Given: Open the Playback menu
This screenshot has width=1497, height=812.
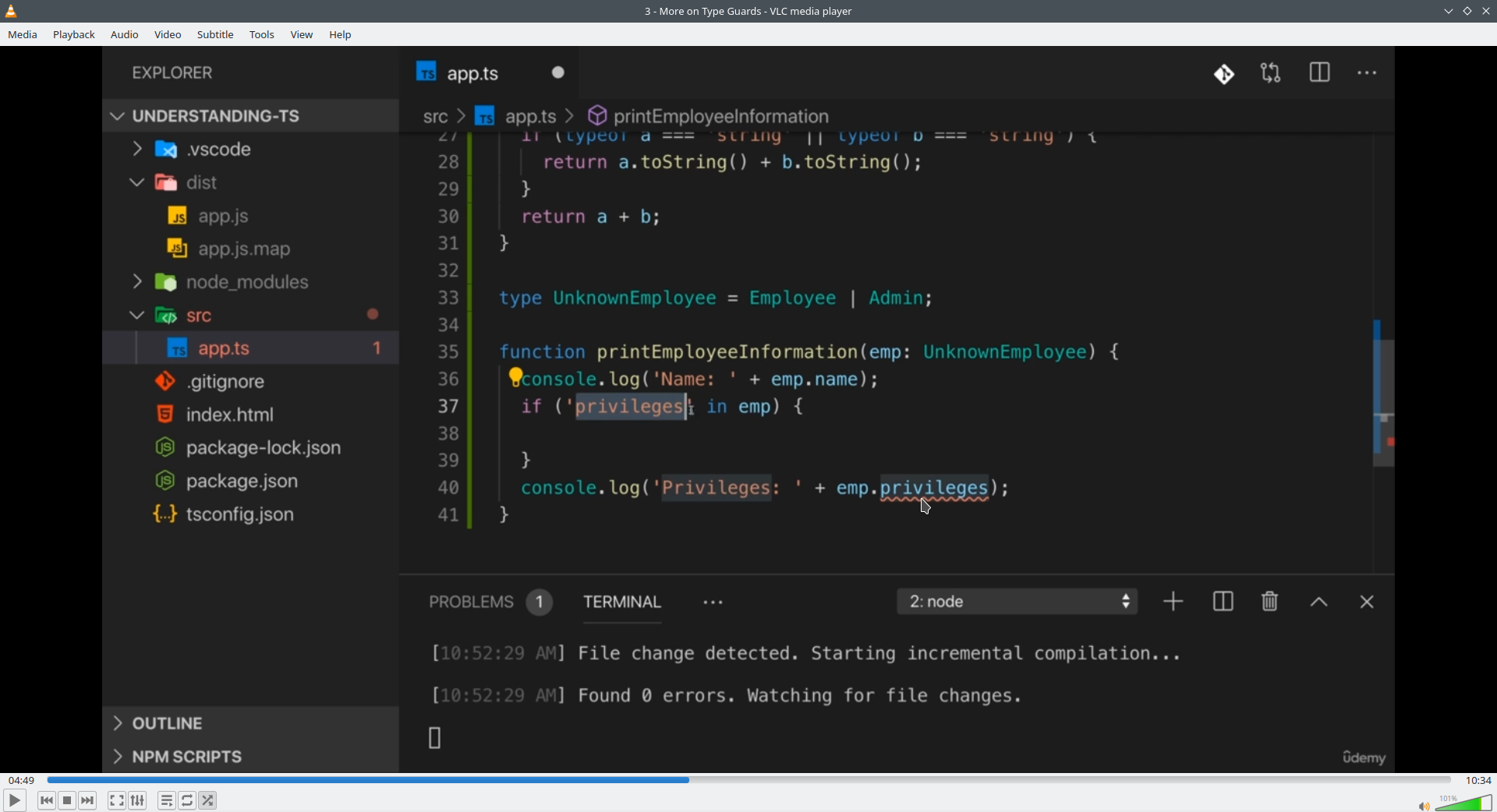Looking at the screenshot, I should coord(74,35).
